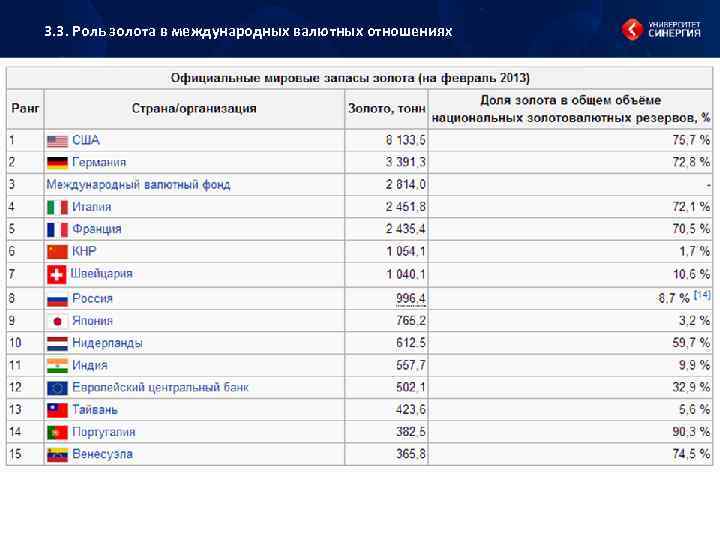This screenshot has width=720, height=540.
Task: Click the Ранг column header
Action: coord(25,109)
